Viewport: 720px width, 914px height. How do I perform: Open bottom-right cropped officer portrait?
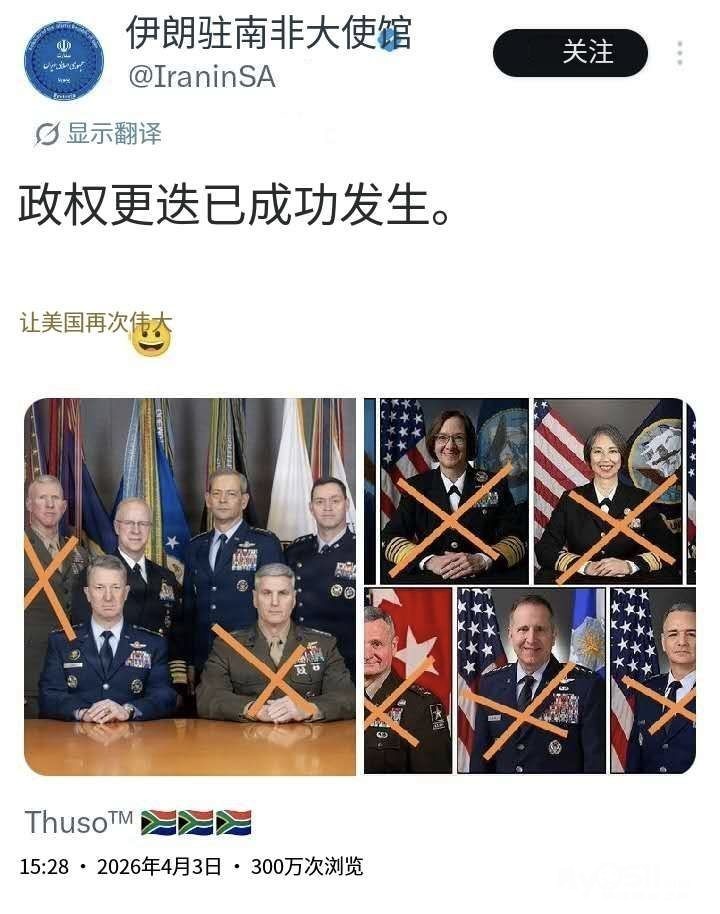pos(653,680)
